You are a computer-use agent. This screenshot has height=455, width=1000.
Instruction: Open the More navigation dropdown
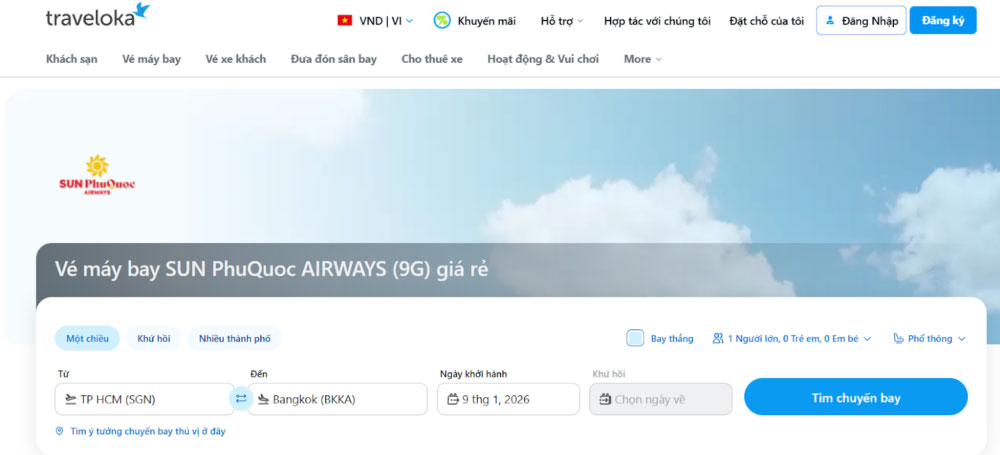642,59
